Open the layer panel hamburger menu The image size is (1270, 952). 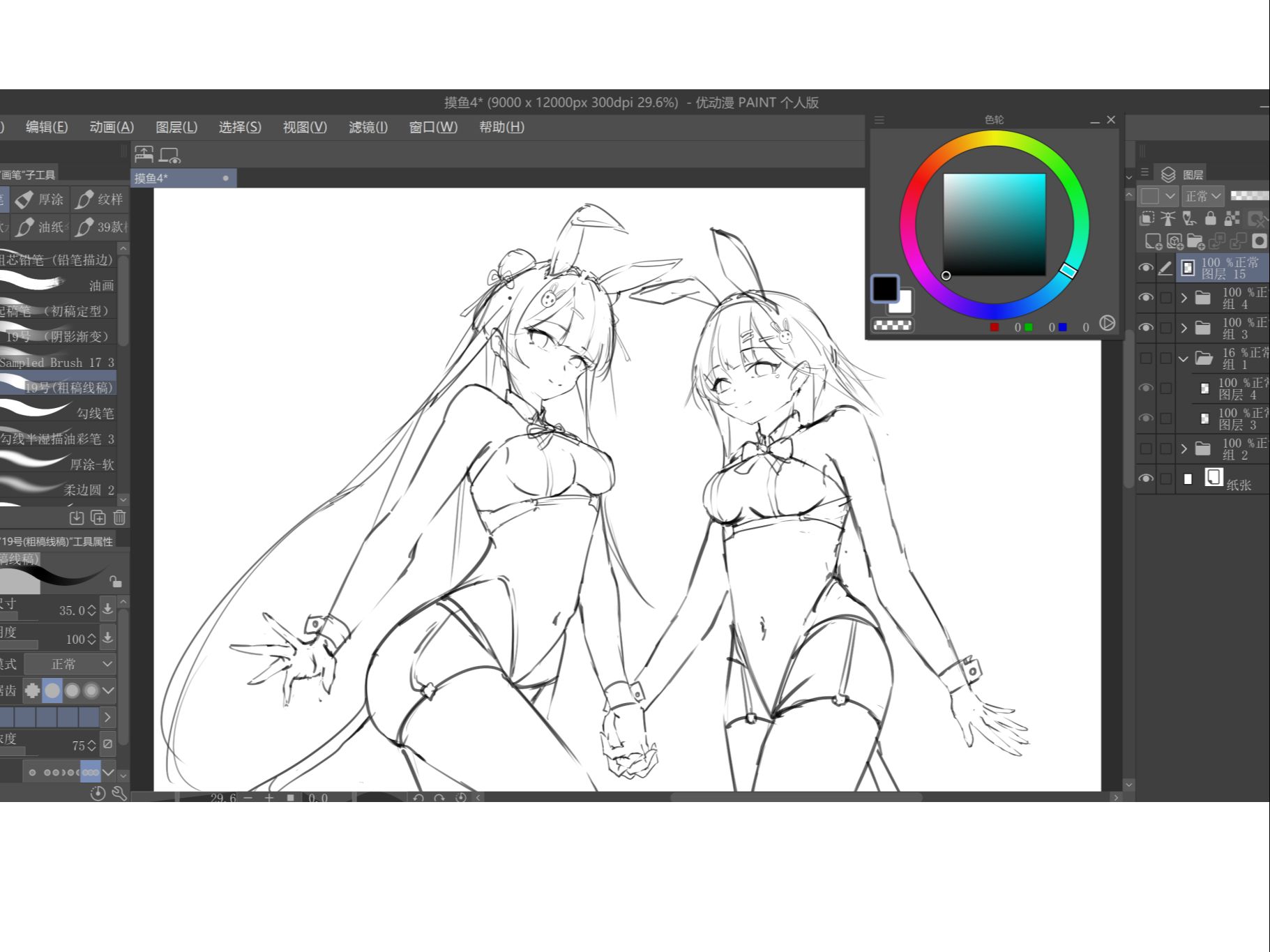(x=1144, y=172)
